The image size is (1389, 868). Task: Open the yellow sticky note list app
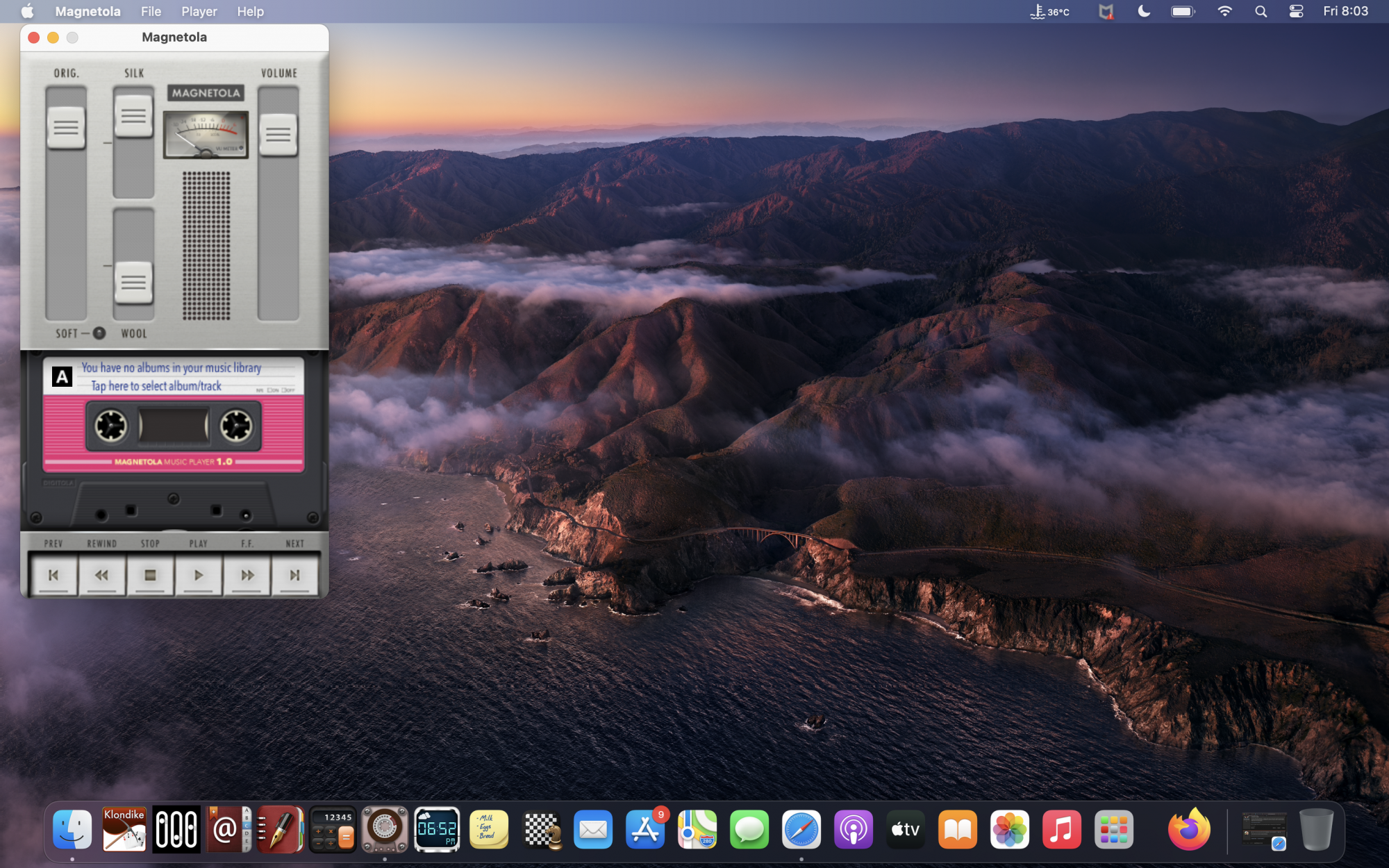pos(489,829)
